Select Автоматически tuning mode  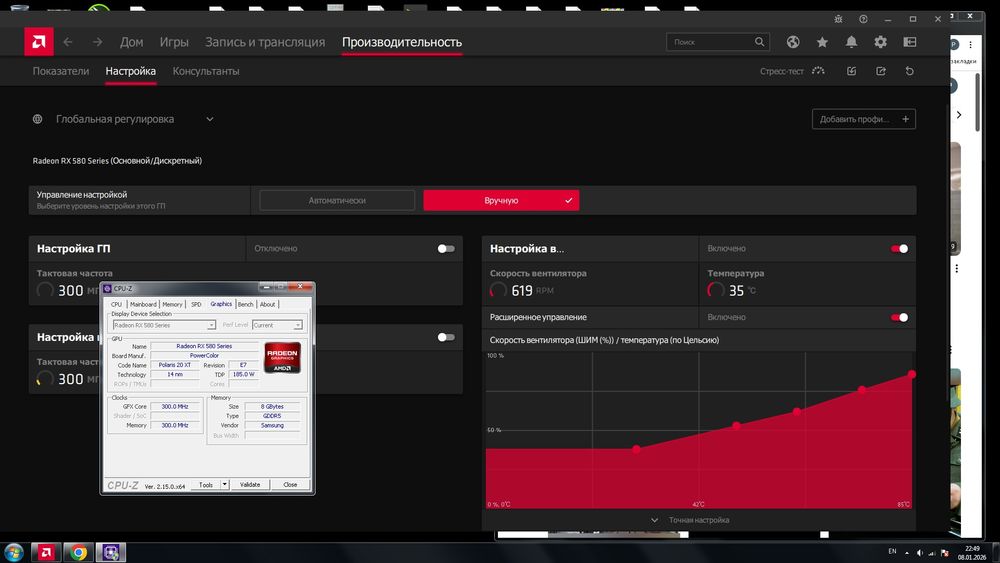coord(337,200)
